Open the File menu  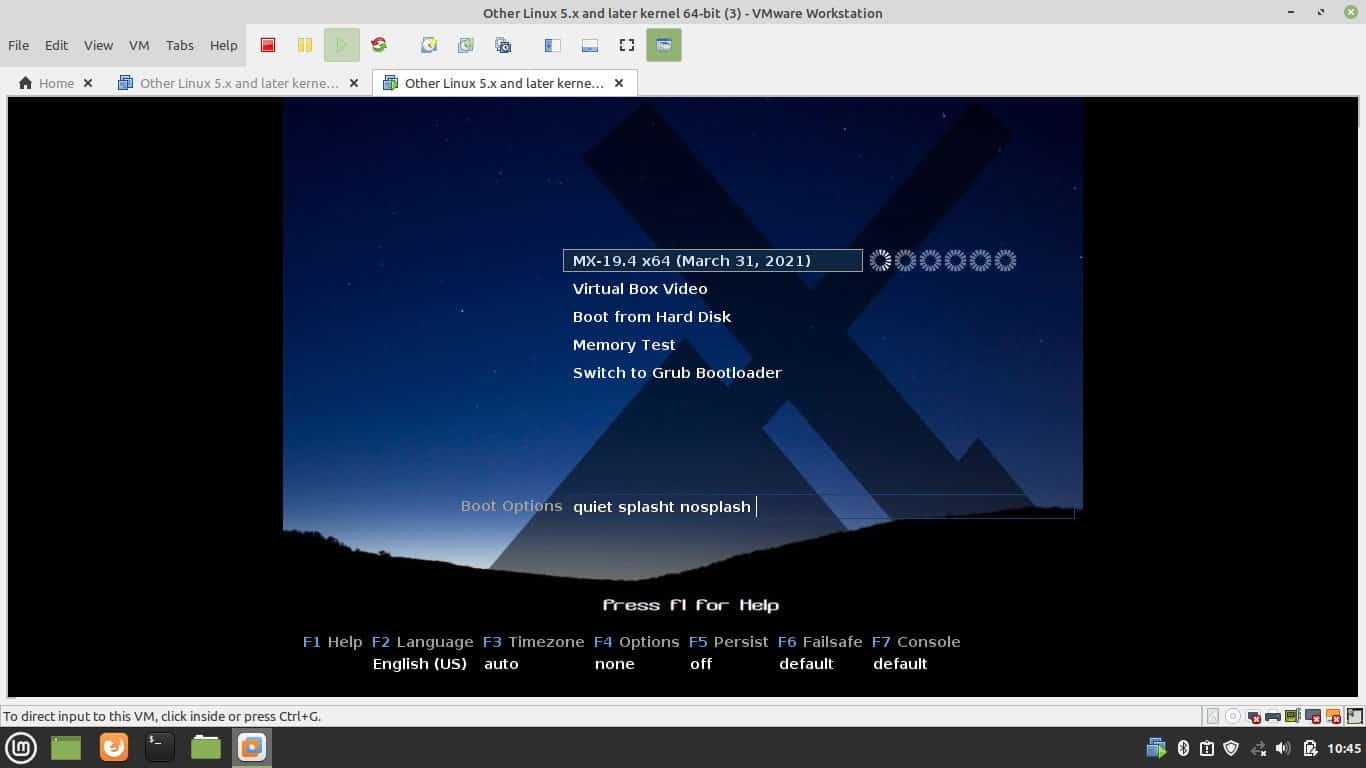click(18, 45)
